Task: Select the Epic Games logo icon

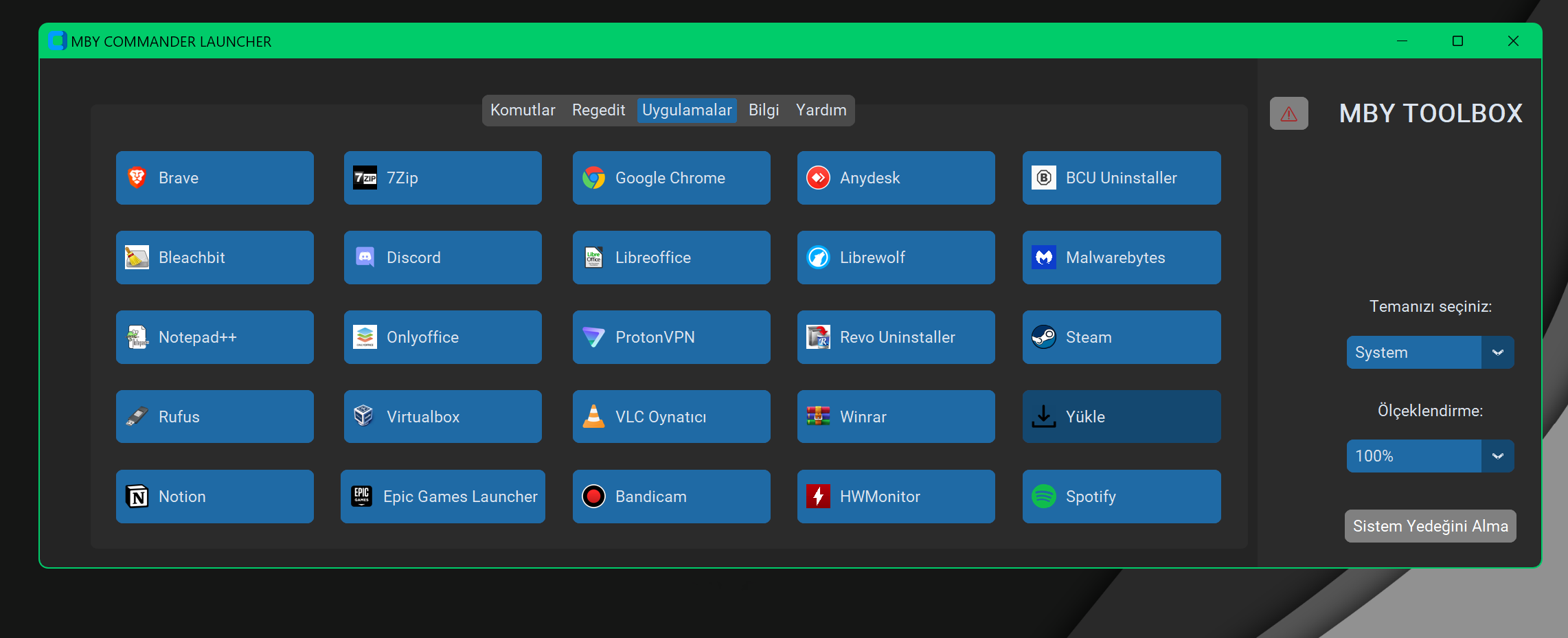Action: coord(361,496)
